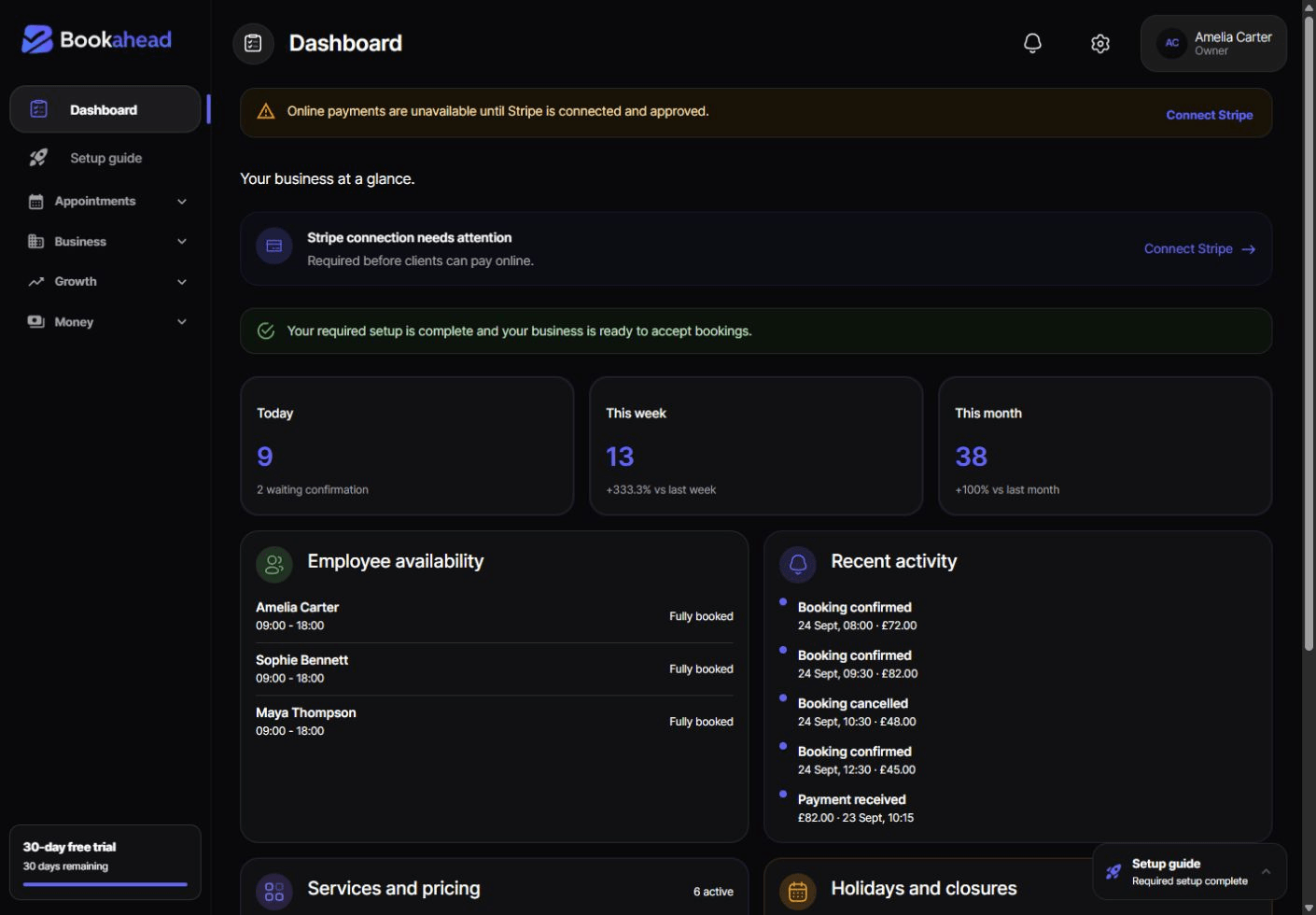Click the card icon in Stripe attention card

(x=274, y=246)
